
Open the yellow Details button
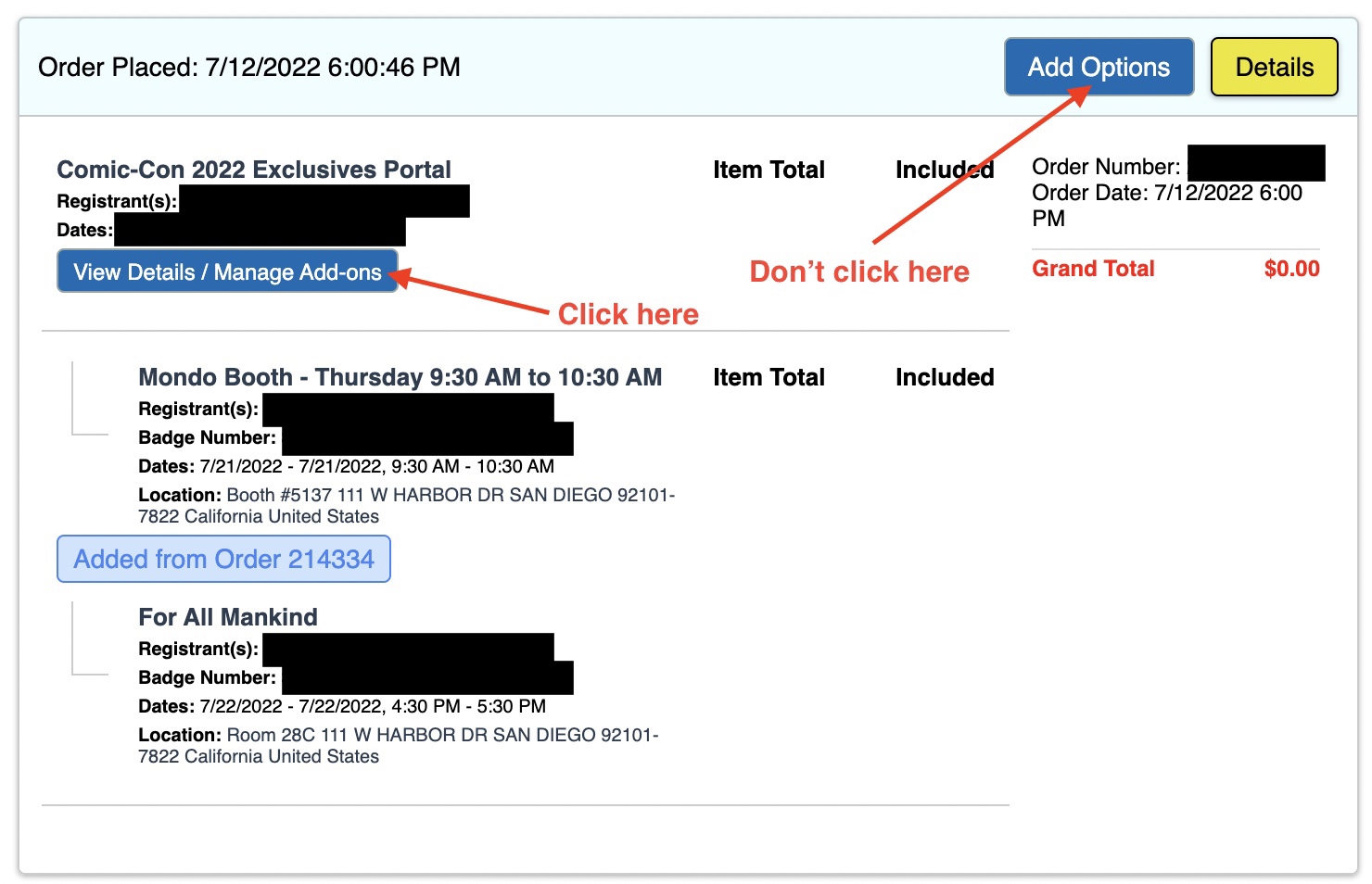point(1274,67)
